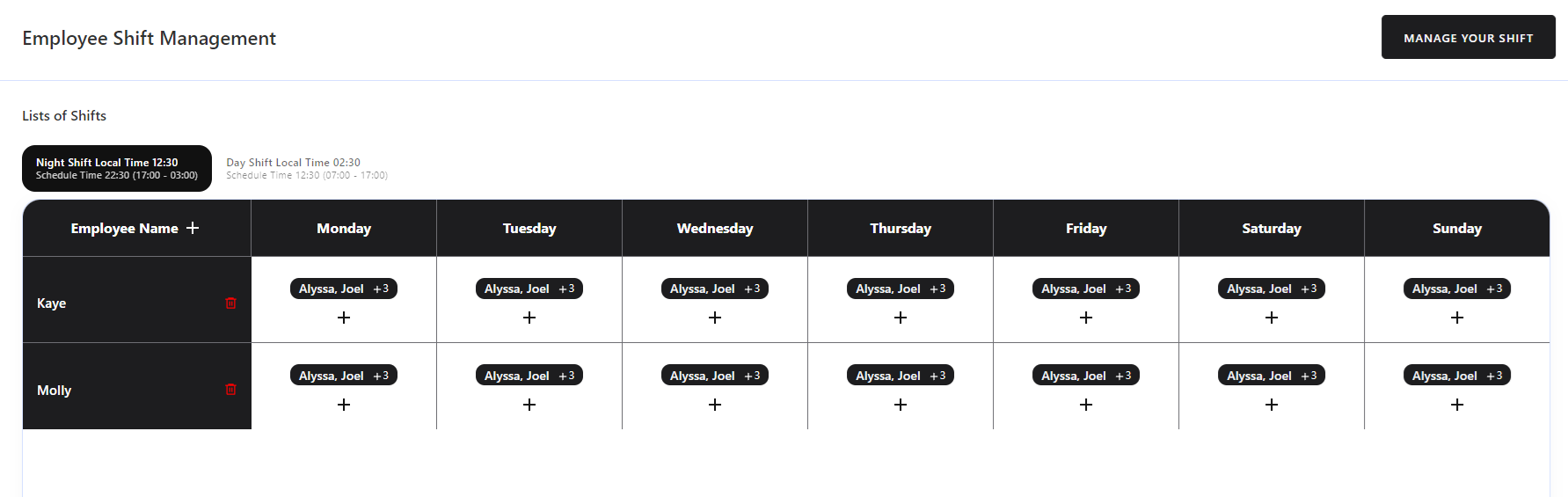Select the Kaye employee row name

(x=52, y=303)
